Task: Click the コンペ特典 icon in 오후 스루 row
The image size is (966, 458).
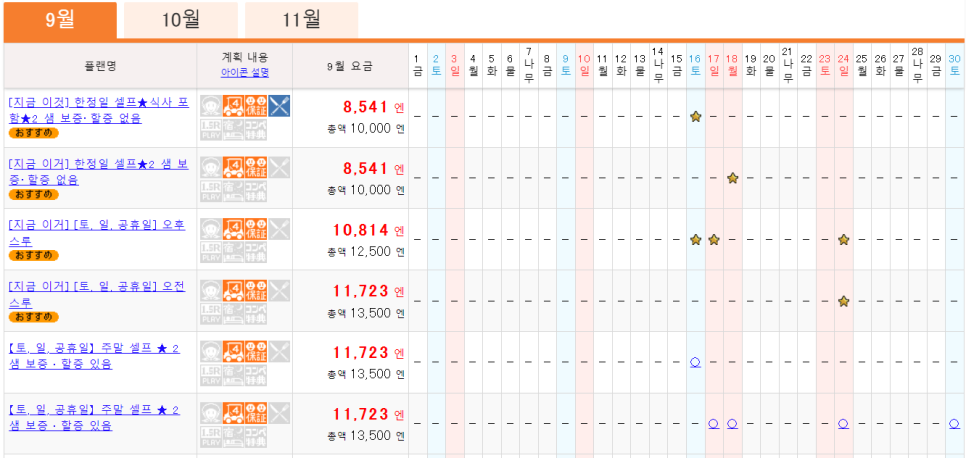Action: click(256, 252)
